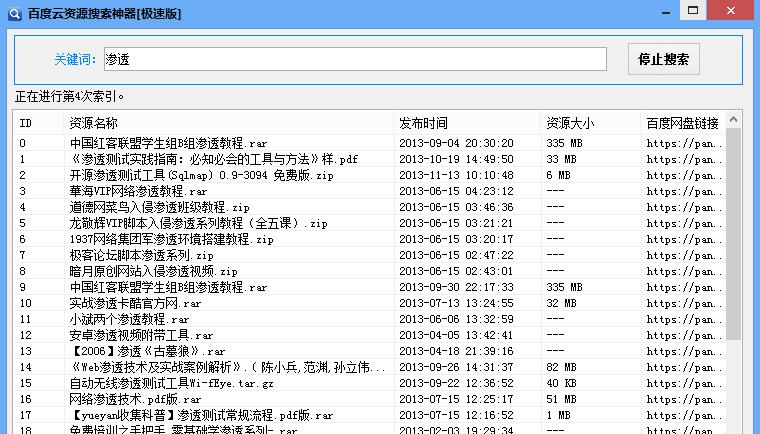Image resolution: width=760 pixels, height=434 pixels.
Task: Sort by the 百度网盘链接 column header
Action: tap(683, 123)
